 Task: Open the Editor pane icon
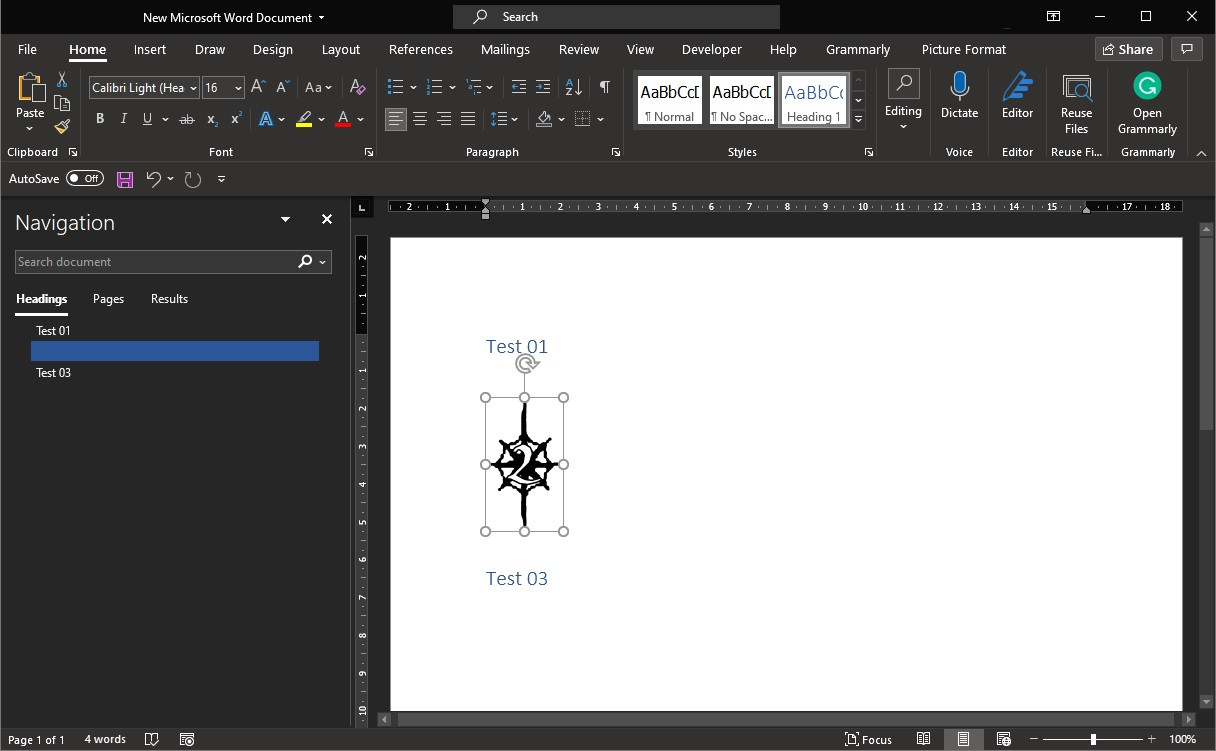1017,87
